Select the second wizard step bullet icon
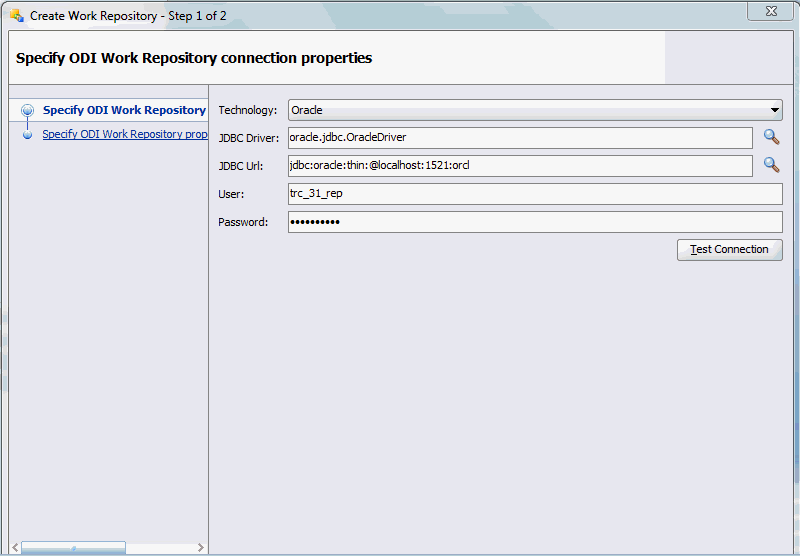800x556 pixels. 28,135
